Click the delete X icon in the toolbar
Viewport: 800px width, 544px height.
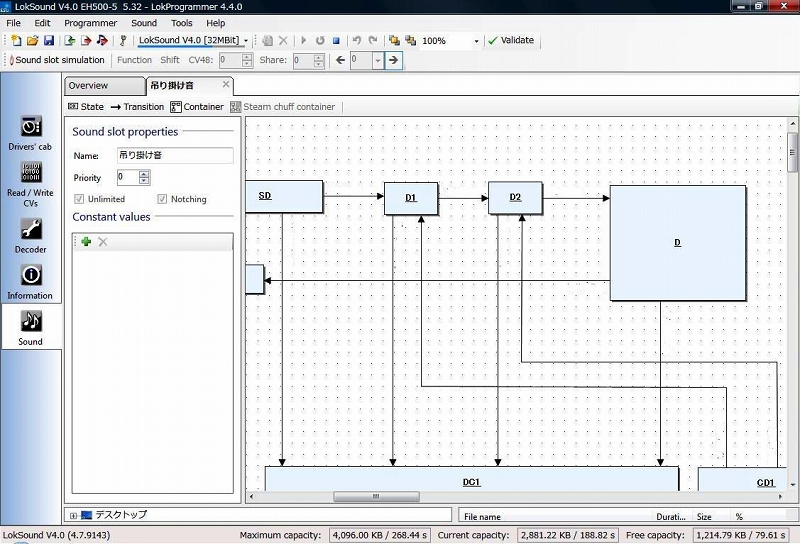[x=284, y=40]
